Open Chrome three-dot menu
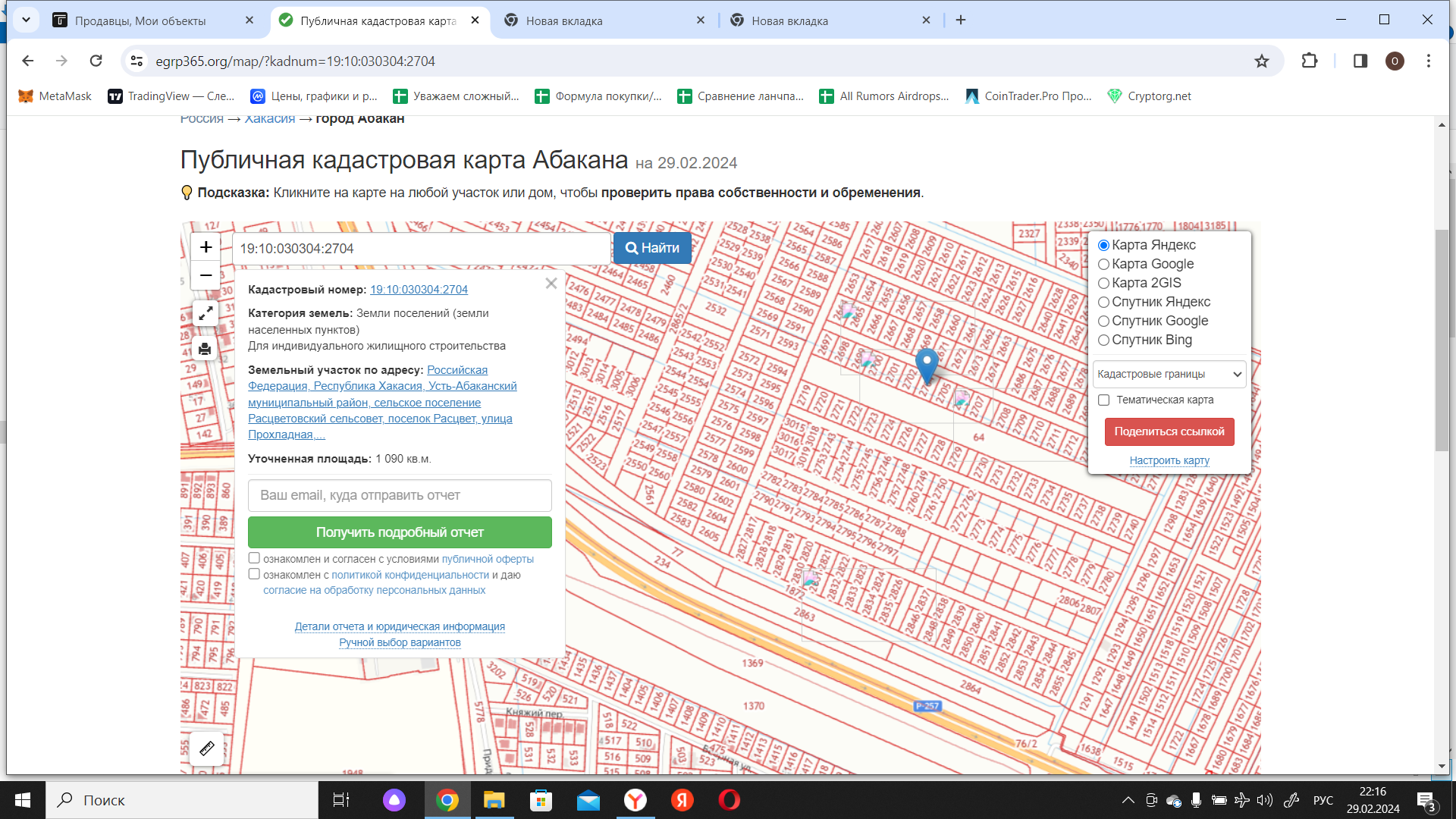 pos(1429,61)
